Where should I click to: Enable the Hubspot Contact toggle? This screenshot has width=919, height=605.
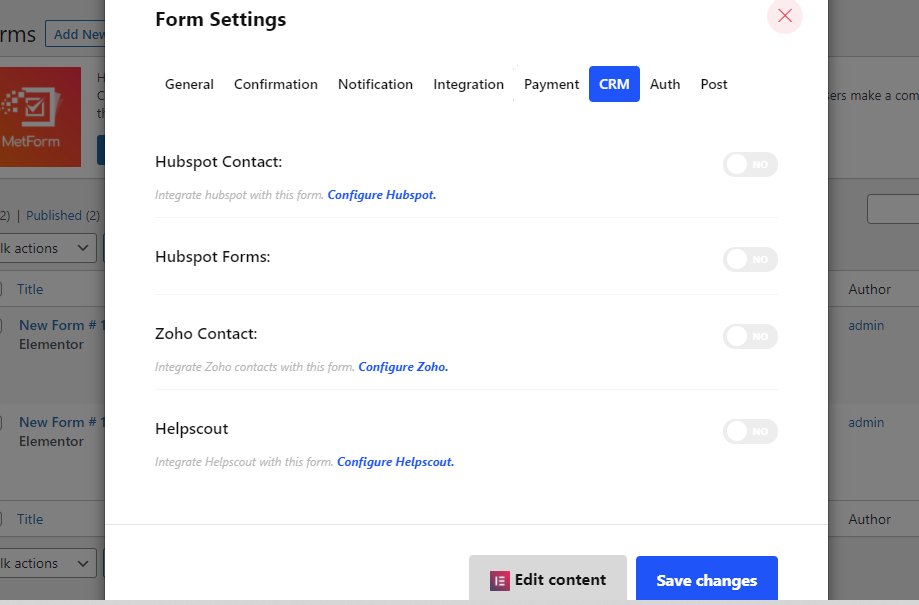click(x=750, y=165)
